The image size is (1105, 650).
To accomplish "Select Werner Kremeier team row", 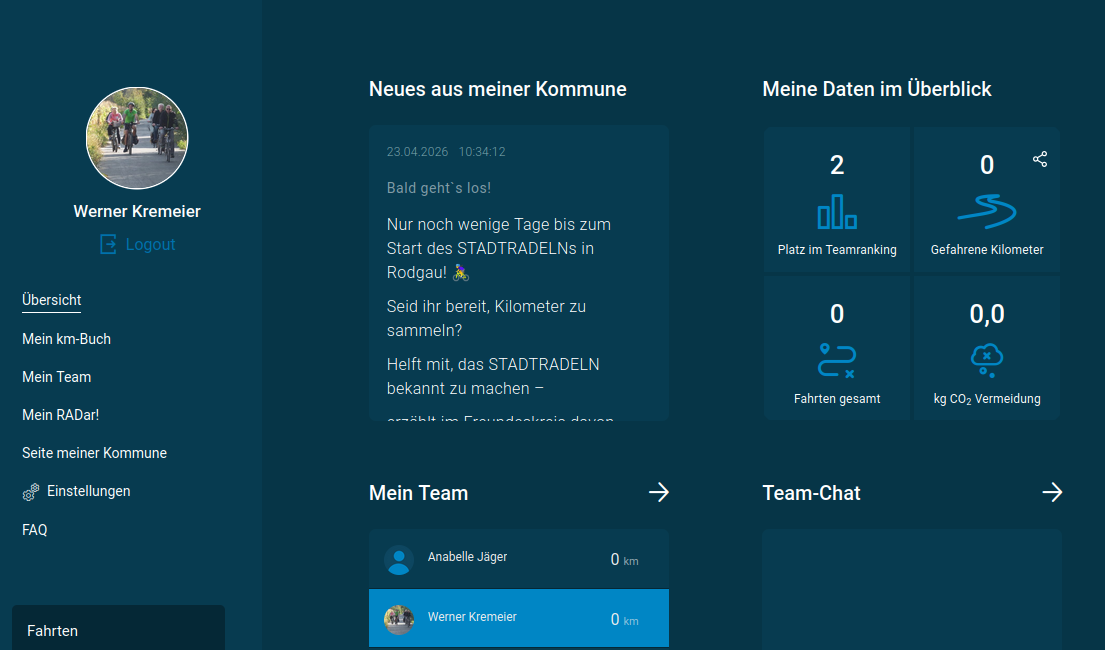I will click(x=518, y=618).
